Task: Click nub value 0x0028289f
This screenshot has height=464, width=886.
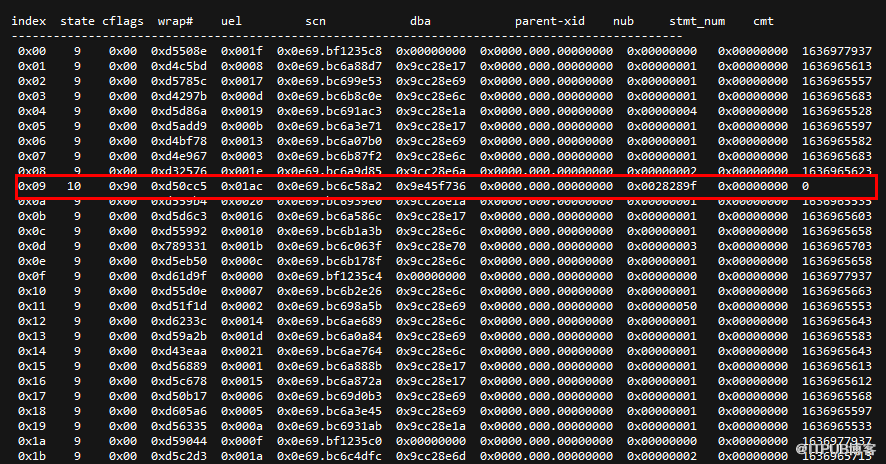Action: [662, 187]
